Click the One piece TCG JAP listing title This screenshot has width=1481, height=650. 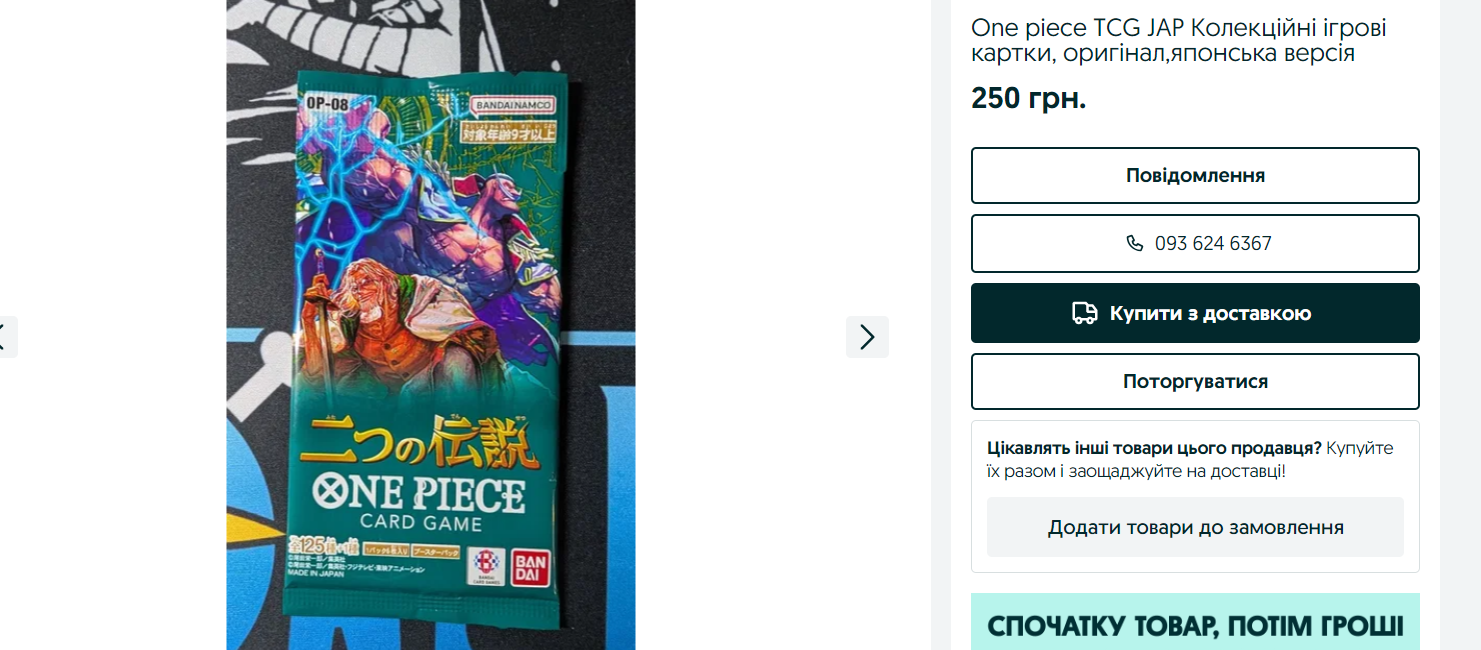coord(1179,40)
